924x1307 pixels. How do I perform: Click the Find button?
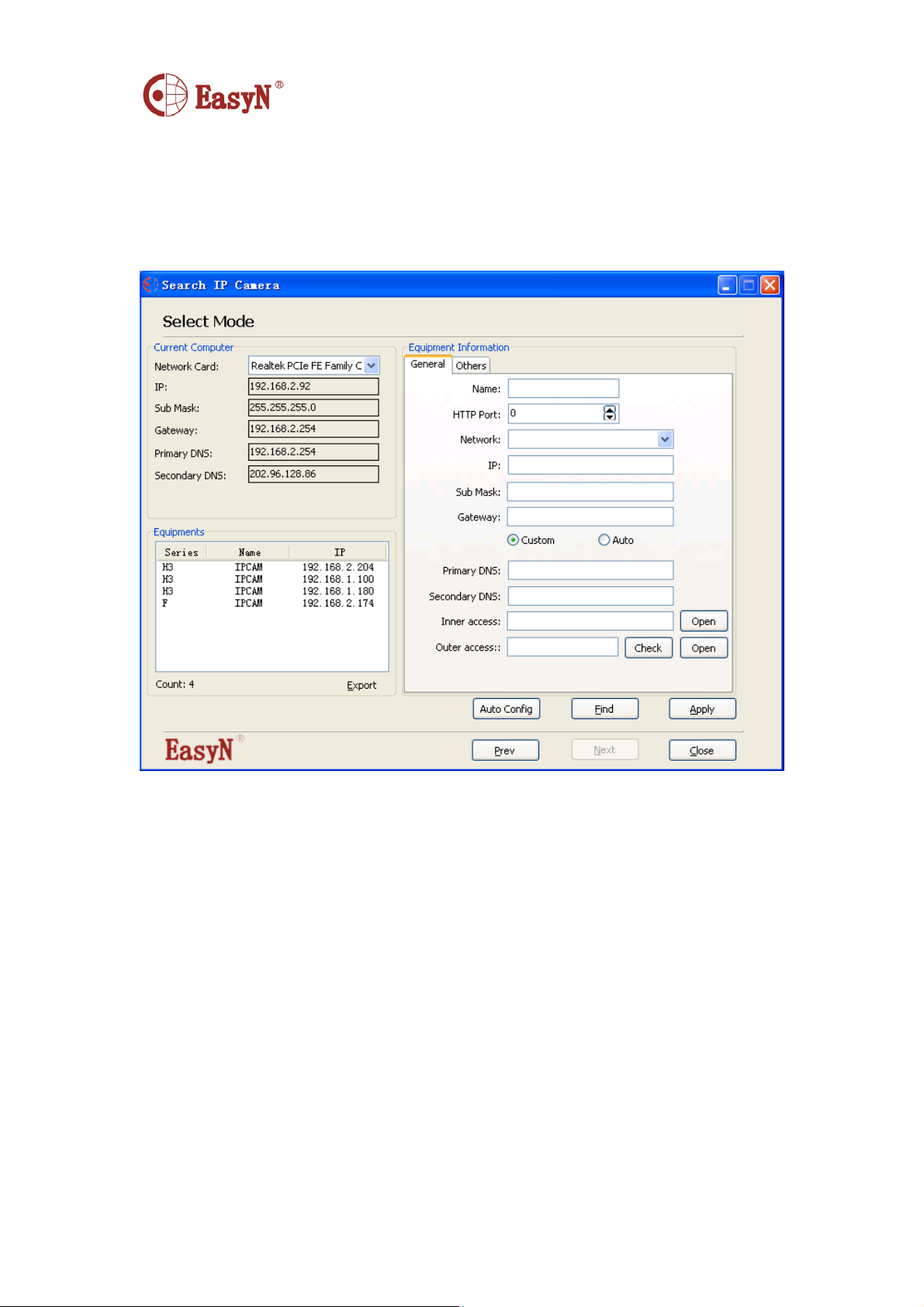coord(604,709)
